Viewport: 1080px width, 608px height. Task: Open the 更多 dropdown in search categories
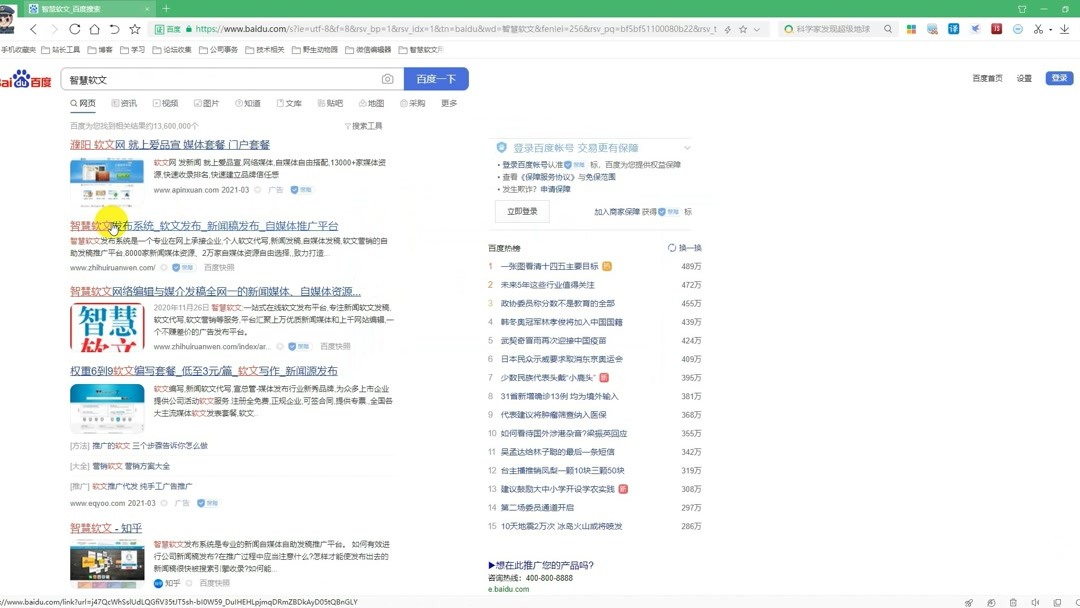449,102
